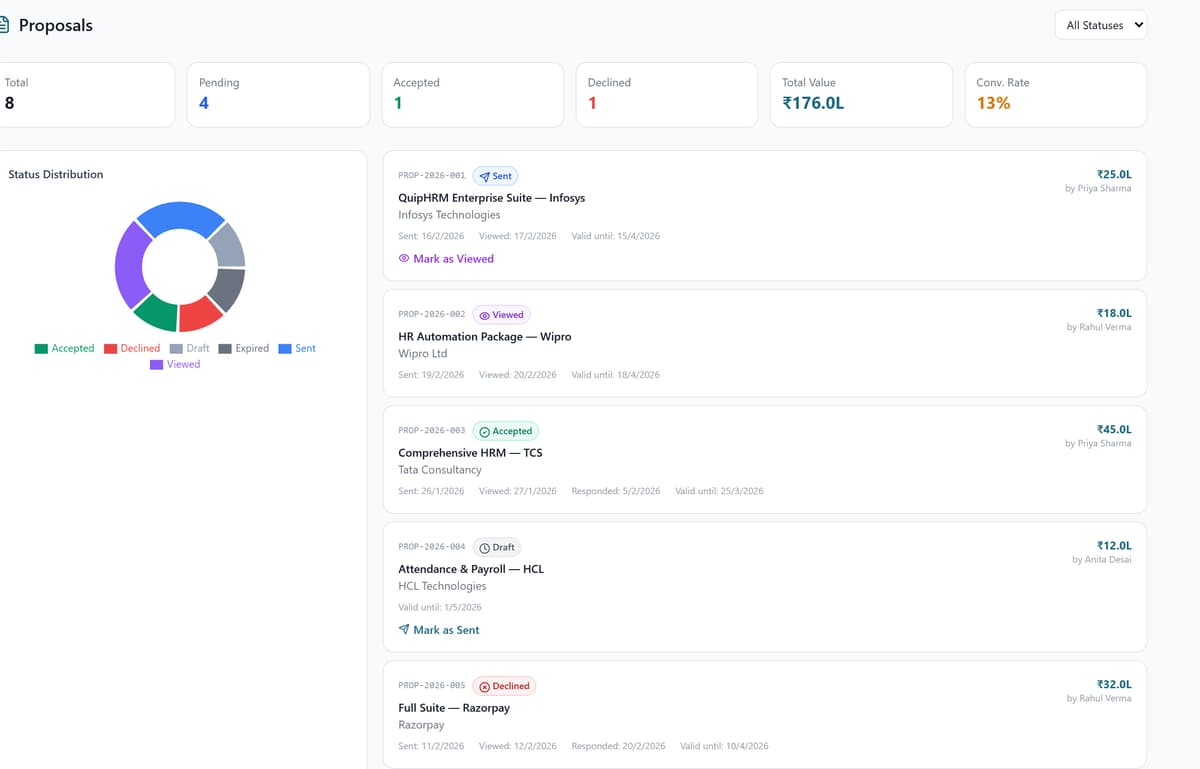The image size is (1200, 769).
Task: Click the ₹12.0L proposal amount
Action: pyautogui.click(x=1114, y=546)
